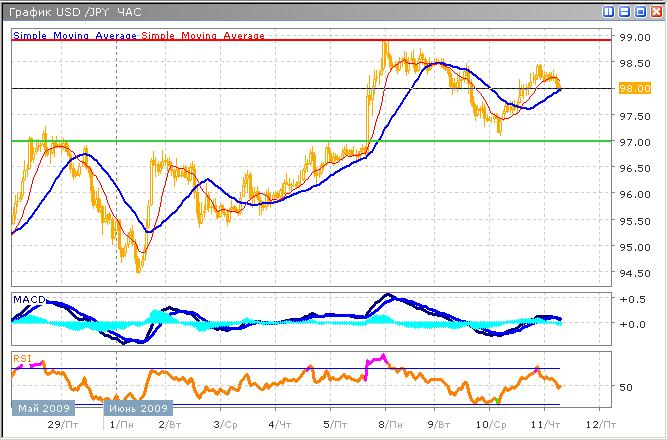Maximize the USD/JPY chart window
The image size is (667, 440).
pos(640,11)
